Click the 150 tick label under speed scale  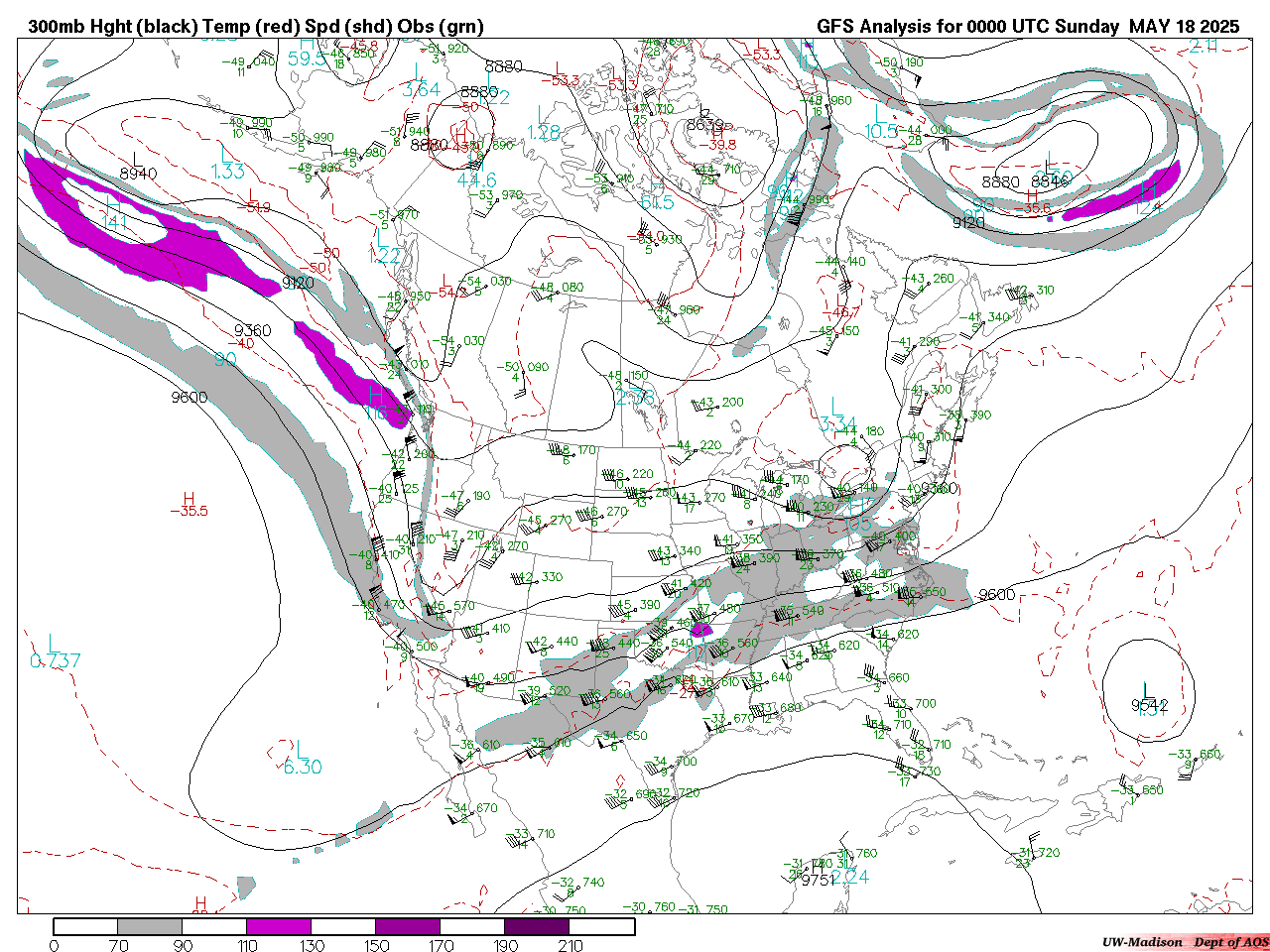pos(376,945)
